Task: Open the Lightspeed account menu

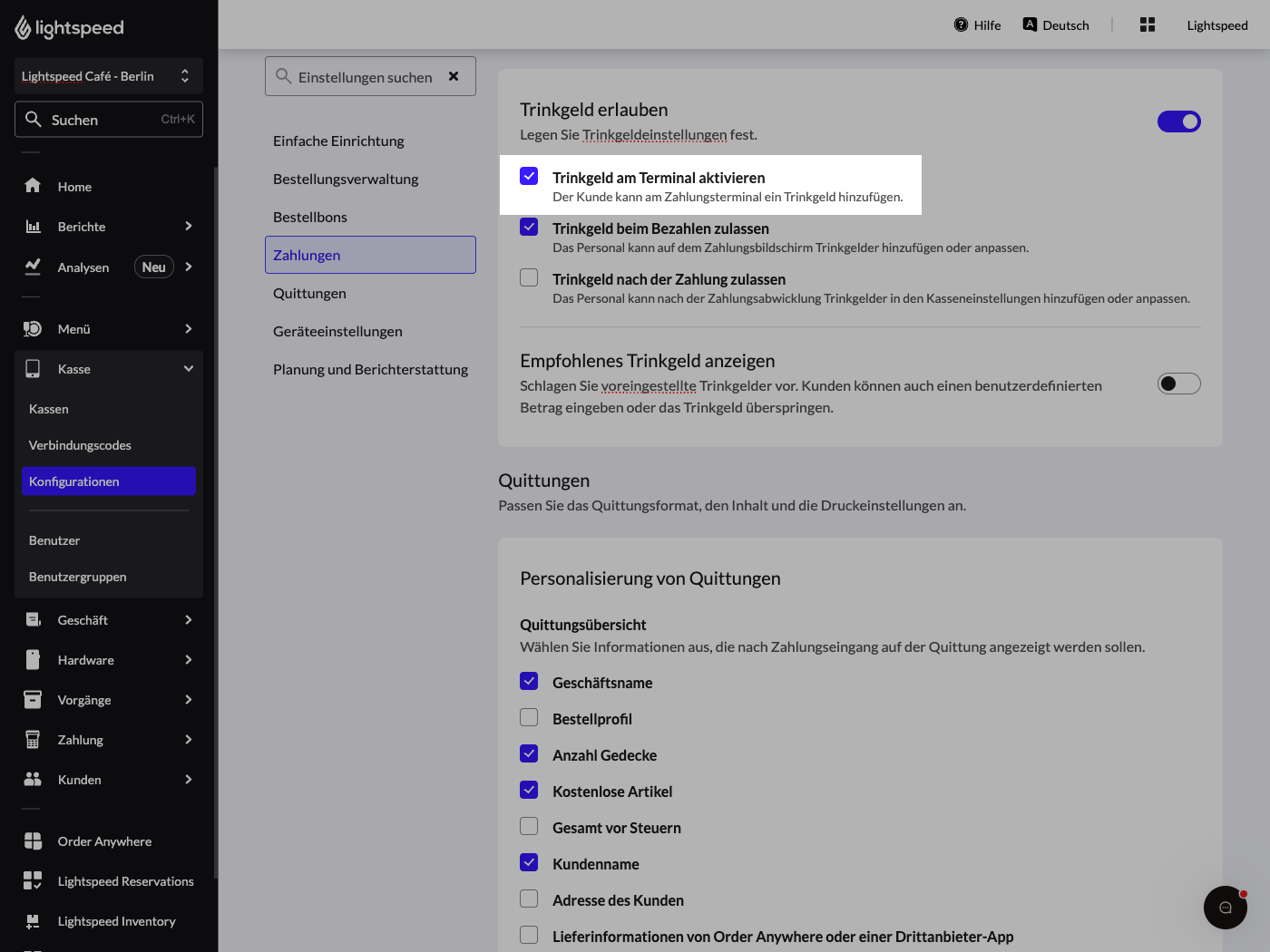Action: click(x=1217, y=24)
